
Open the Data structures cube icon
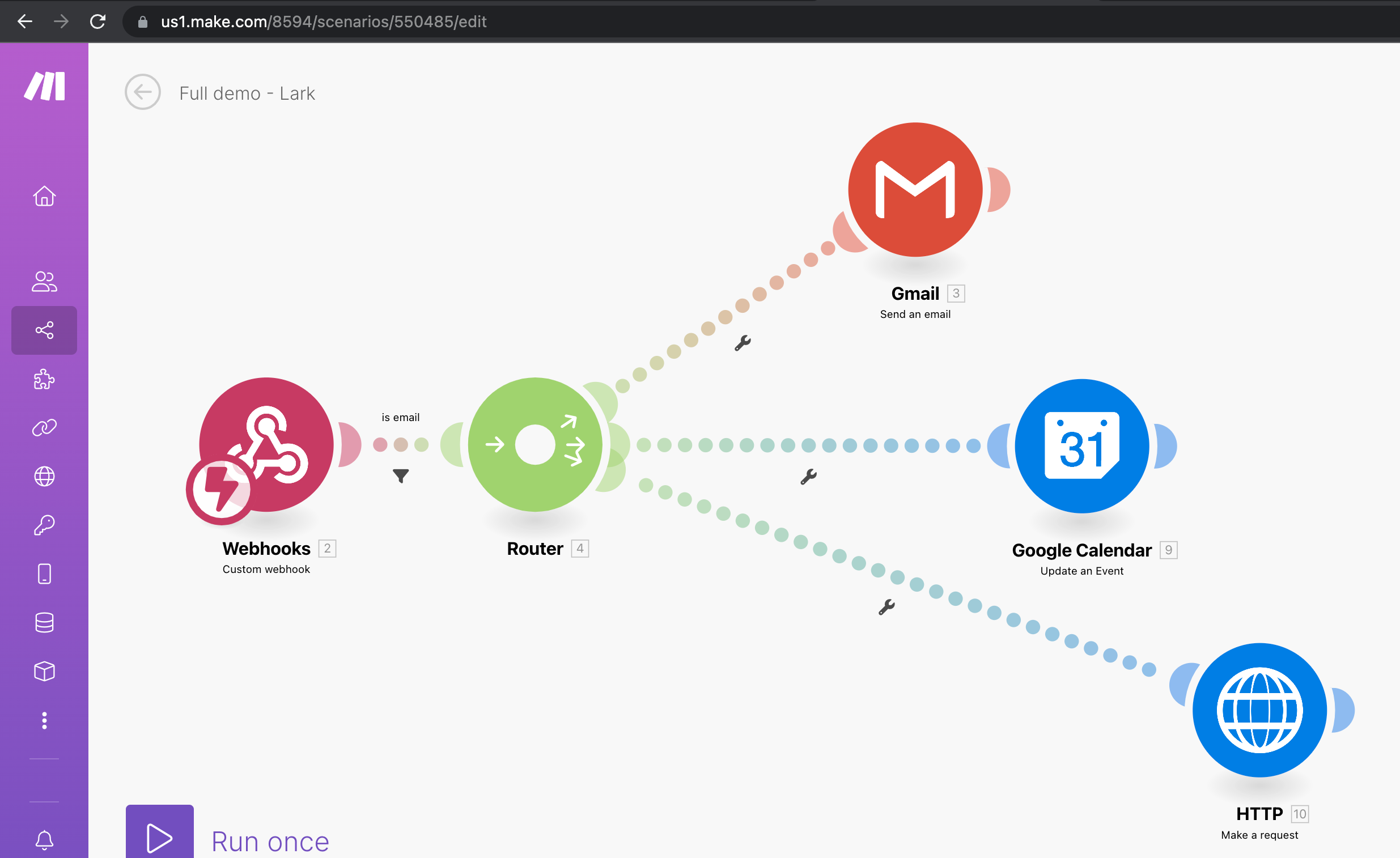pos(44,672)
